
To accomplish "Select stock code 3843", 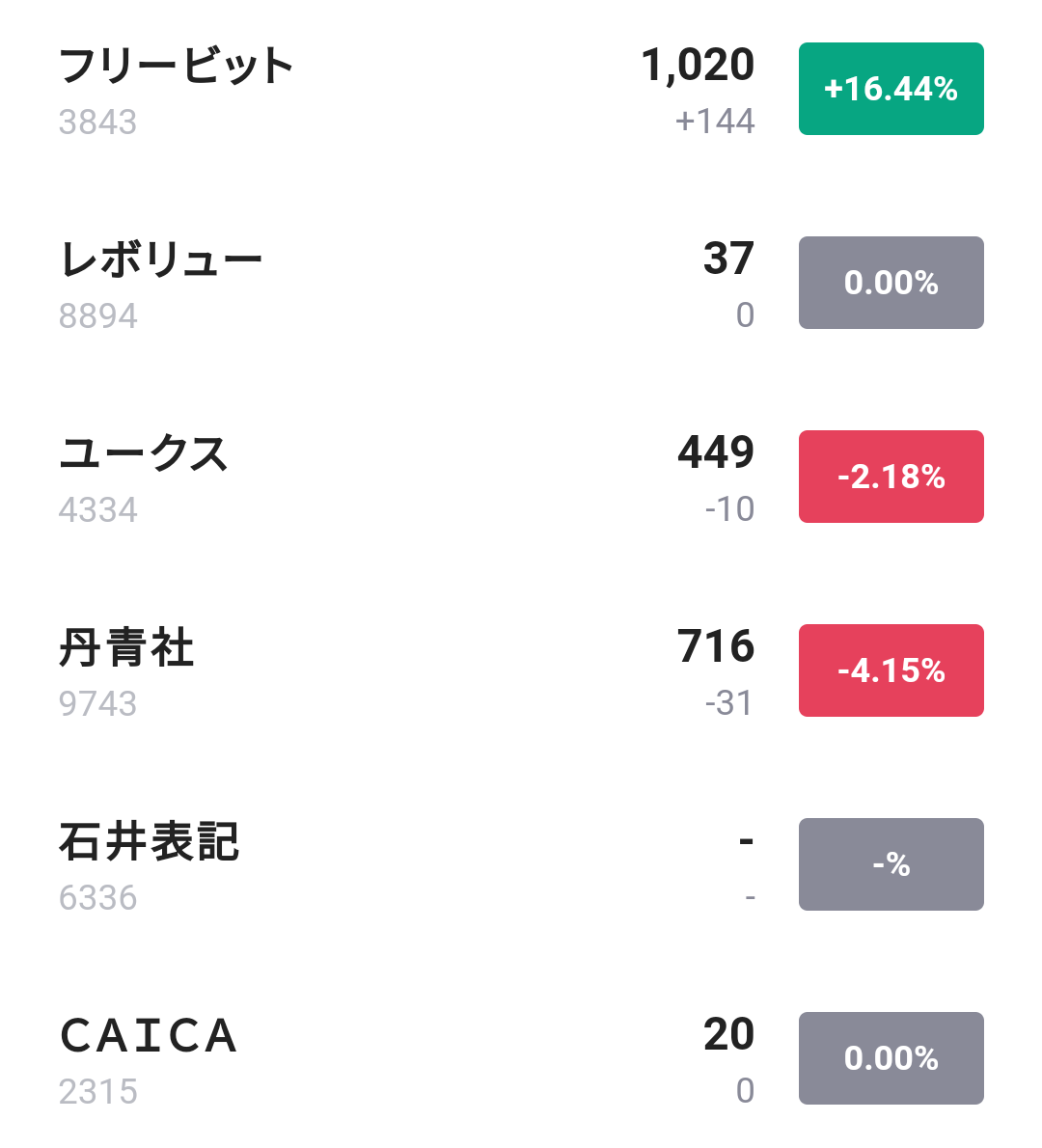I will coord(97,123).
